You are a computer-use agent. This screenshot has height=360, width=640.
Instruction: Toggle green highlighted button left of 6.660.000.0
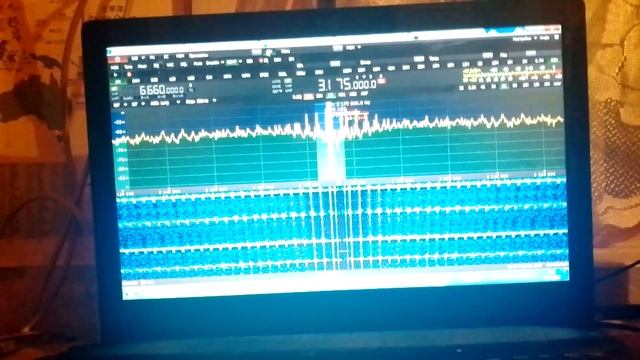click(x=115, y=89)
